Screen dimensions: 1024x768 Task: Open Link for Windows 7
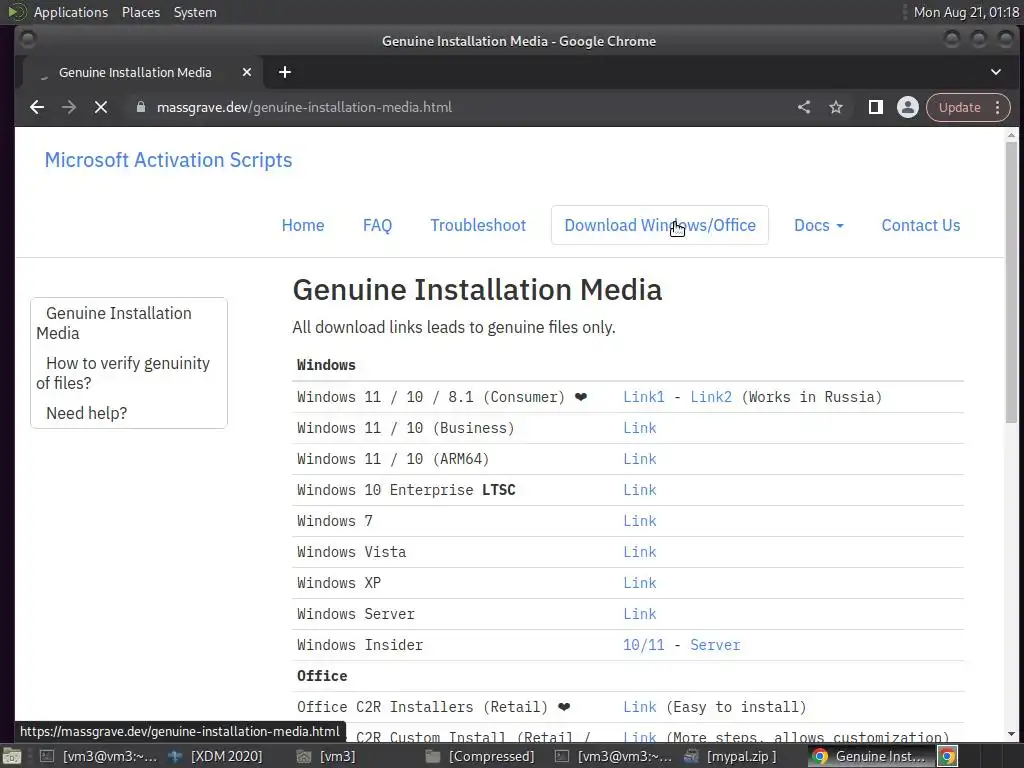[640, 521]
